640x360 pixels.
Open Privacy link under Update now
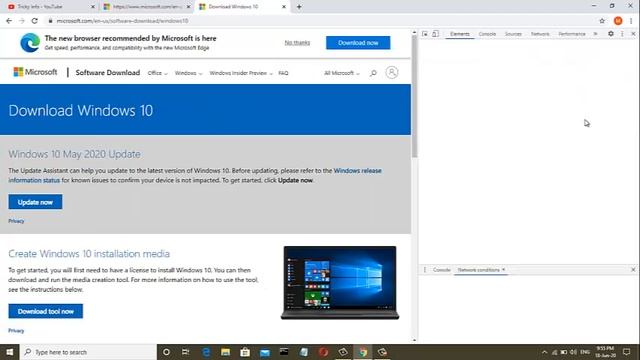coord(16,221)
